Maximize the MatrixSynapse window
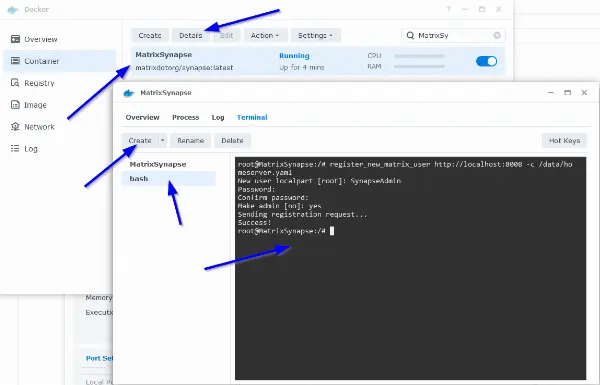The width and height of the screenshot is (600, 385). (567, 93)
